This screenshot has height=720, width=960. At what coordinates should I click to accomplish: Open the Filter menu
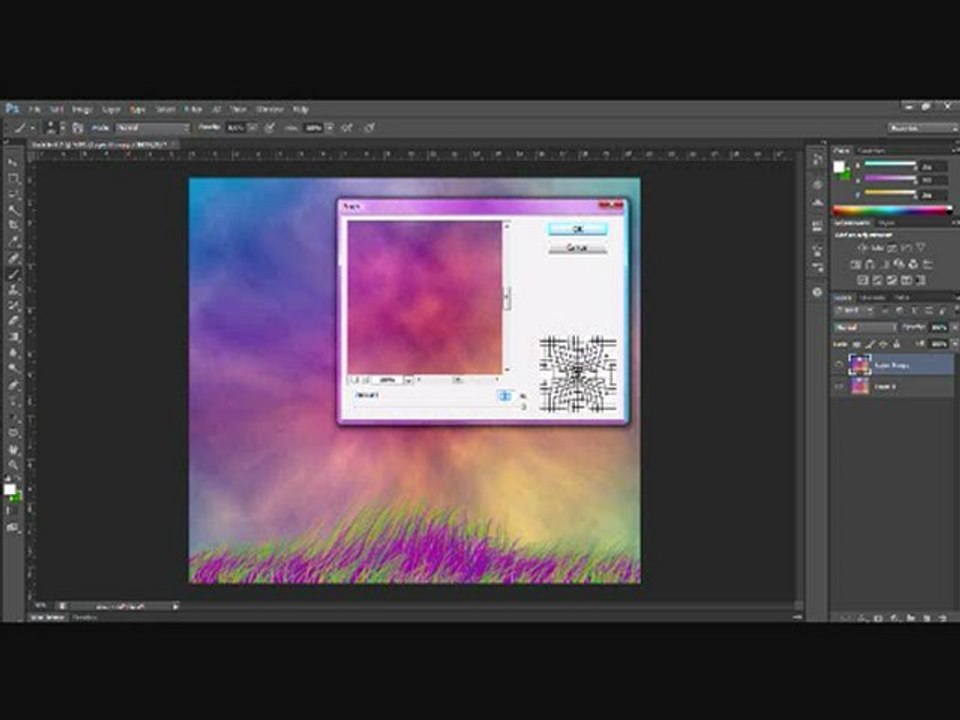pyautogui.click(x=192, y=109)
